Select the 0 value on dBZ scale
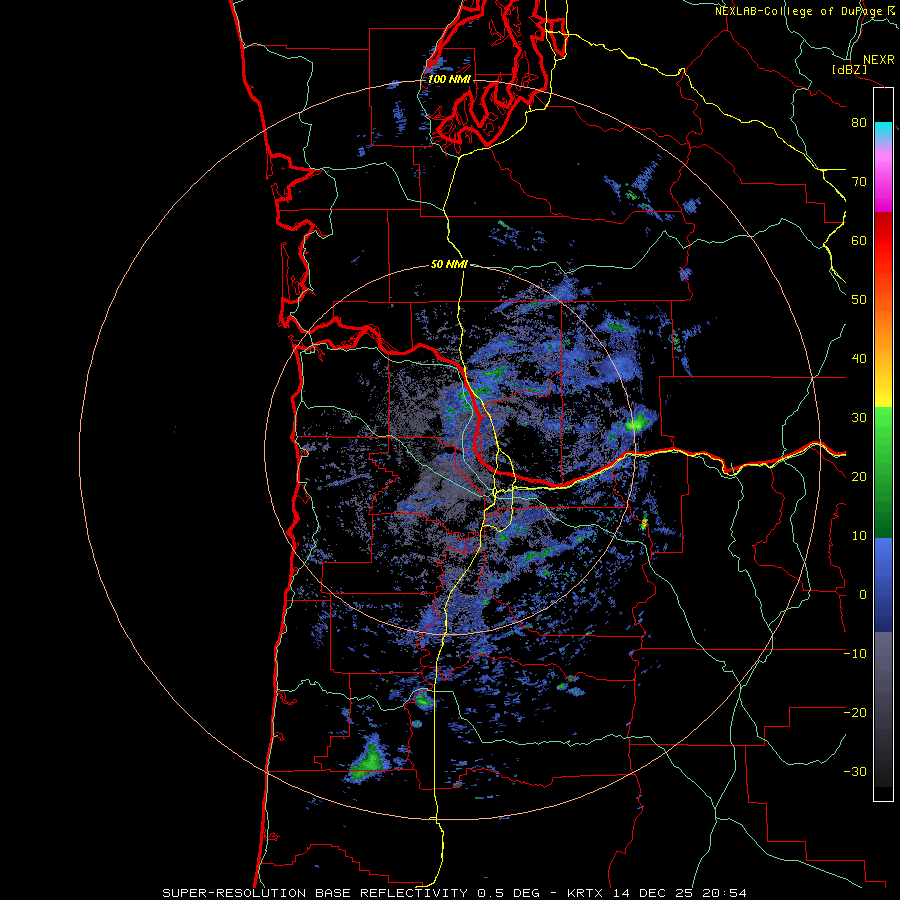Image resolution: width=900 pixels, height=900 pixels. (863, 595)
